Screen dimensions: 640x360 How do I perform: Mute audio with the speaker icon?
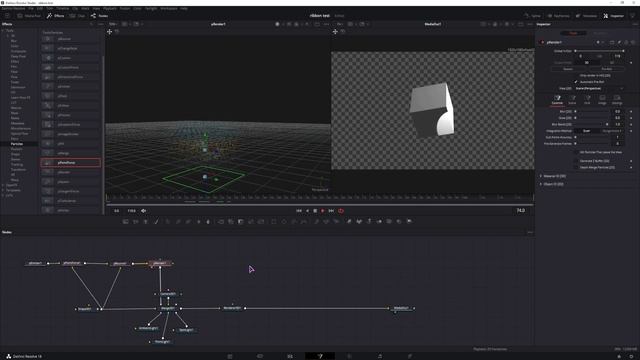143,211
